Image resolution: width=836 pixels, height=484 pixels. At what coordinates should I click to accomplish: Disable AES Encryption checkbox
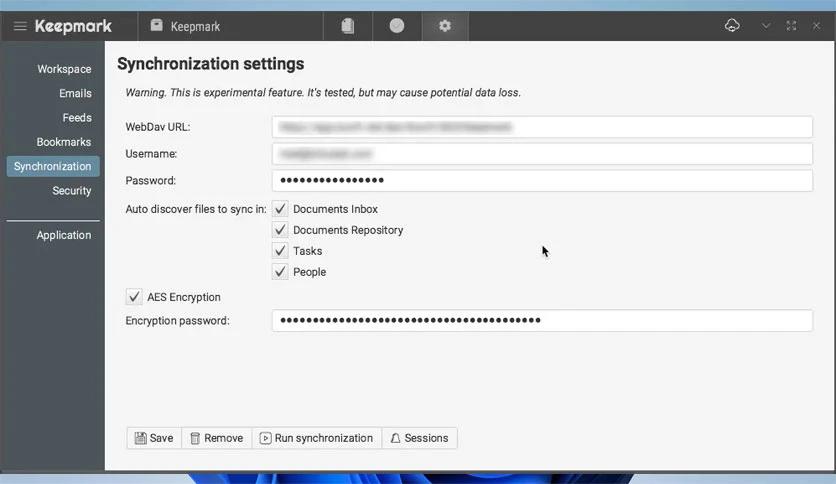tap(134, 297)
